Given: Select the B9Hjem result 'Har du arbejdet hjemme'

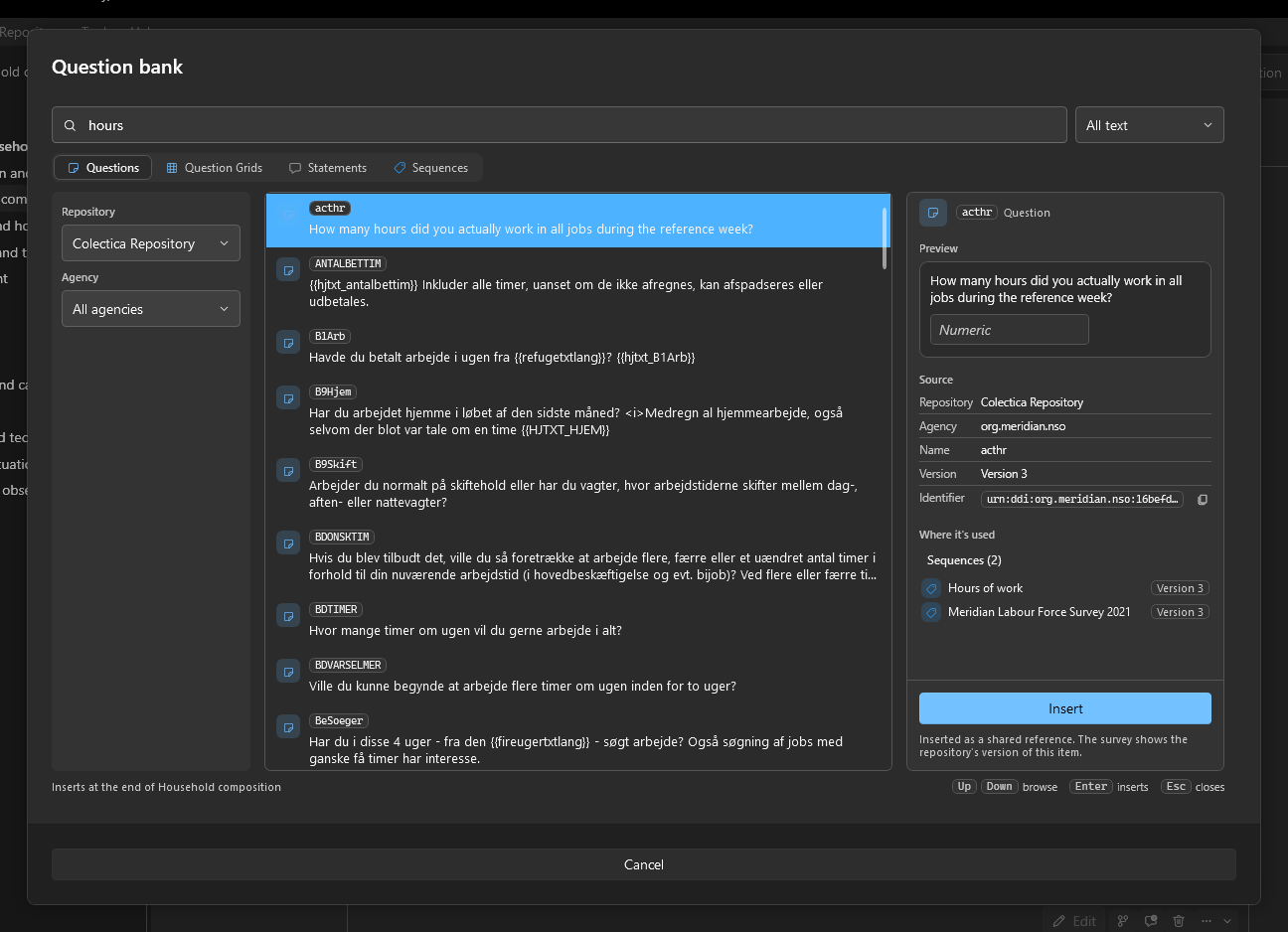Looking at the screenshot, I should [577, 411].
